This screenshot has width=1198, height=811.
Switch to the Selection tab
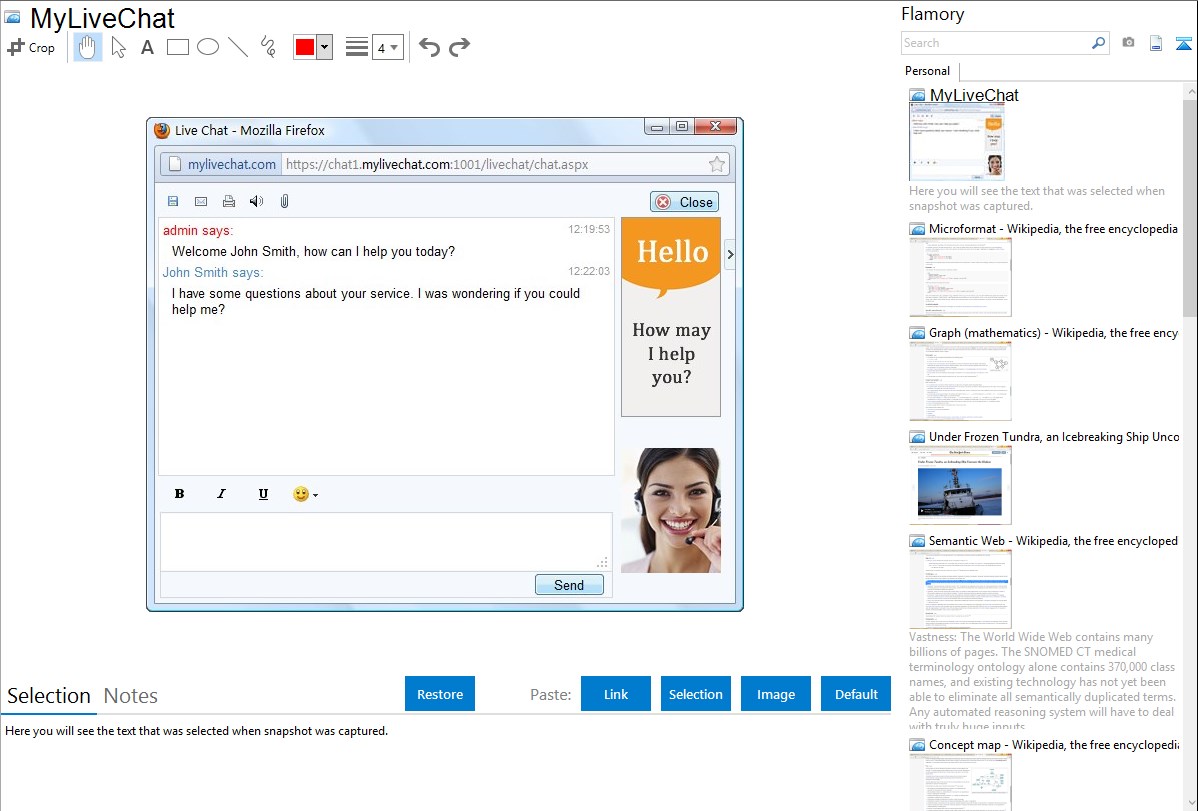[49, 696]
